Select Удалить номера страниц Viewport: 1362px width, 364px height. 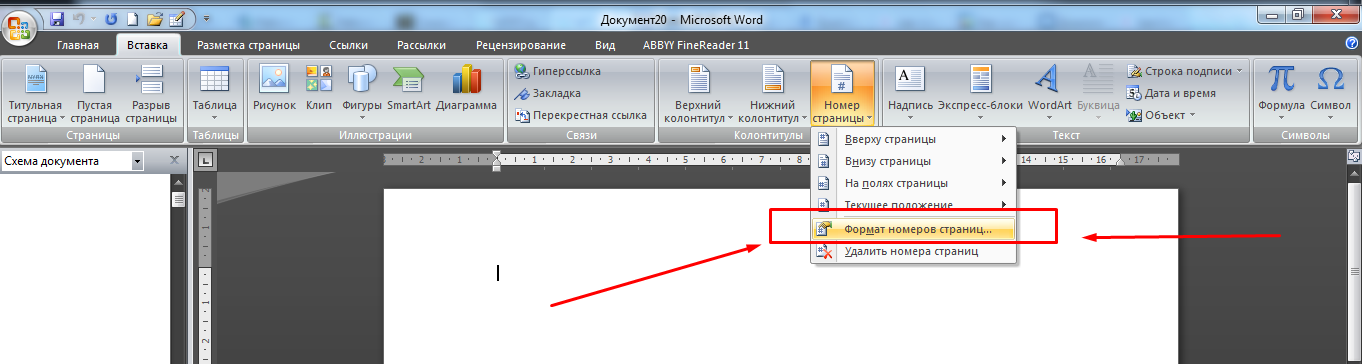point(913,251)
